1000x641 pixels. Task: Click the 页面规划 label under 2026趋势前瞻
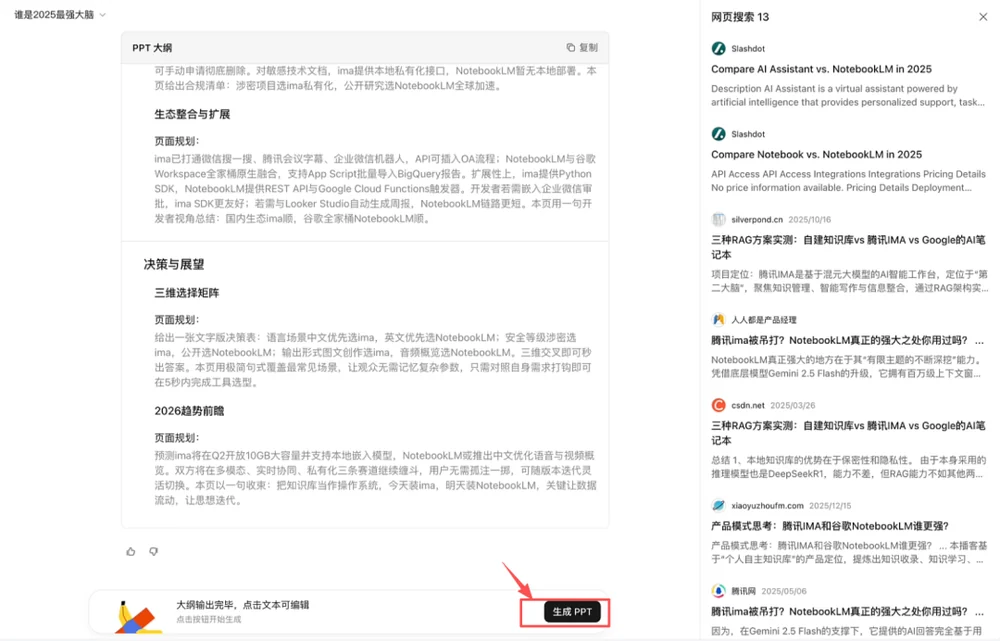click(177, 438)
